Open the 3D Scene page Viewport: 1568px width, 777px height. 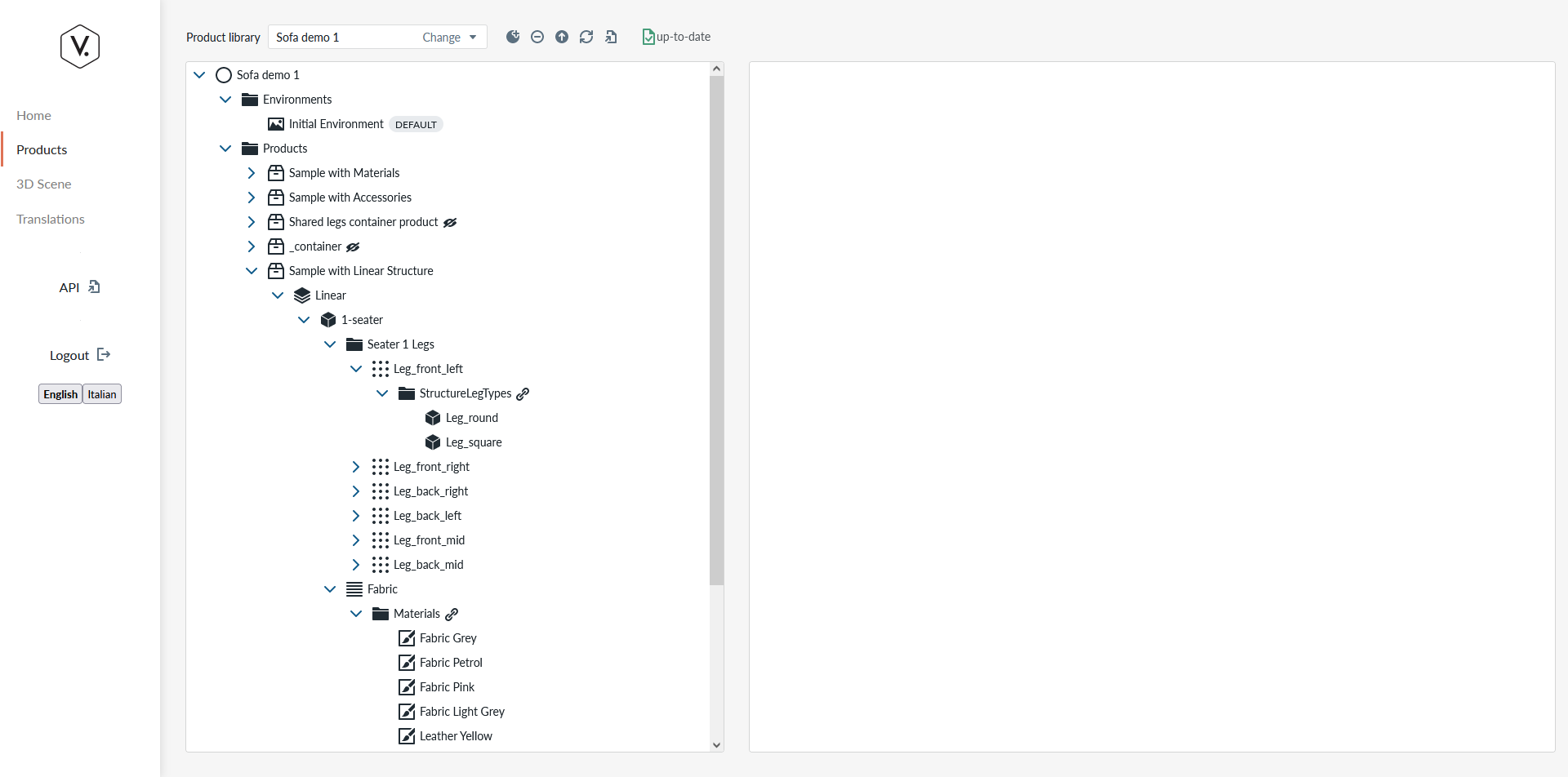coord(44,184)
